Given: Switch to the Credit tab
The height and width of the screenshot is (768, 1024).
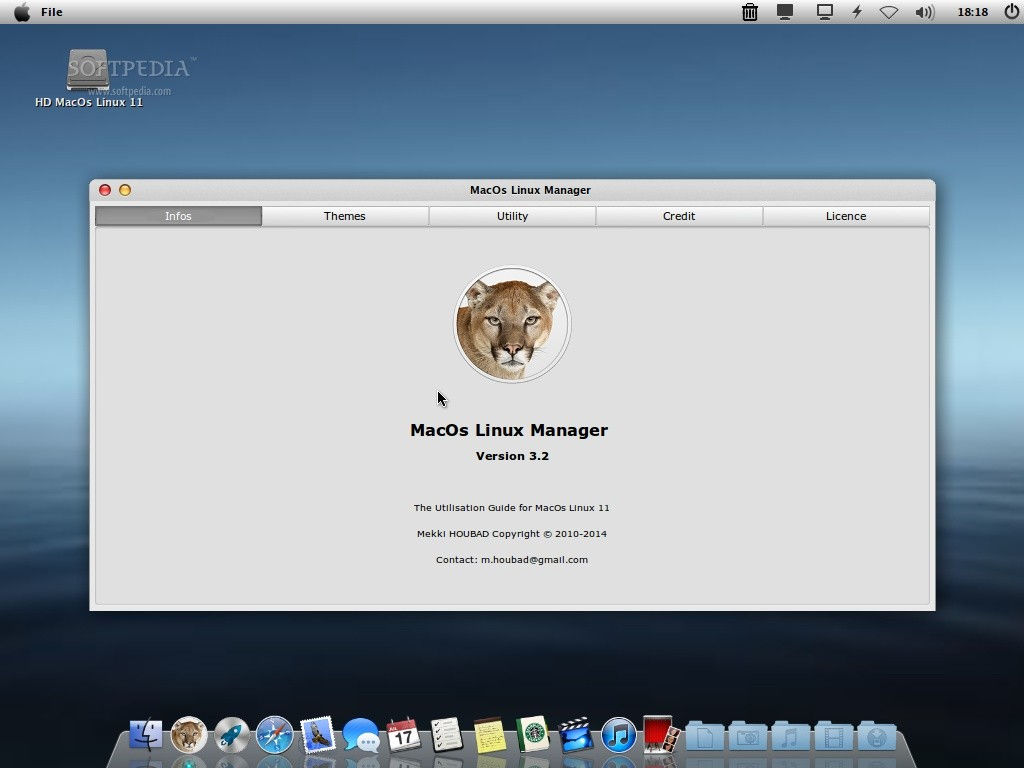Looking at the screenshot, I should pyautogui.click(x=679, y=216).
